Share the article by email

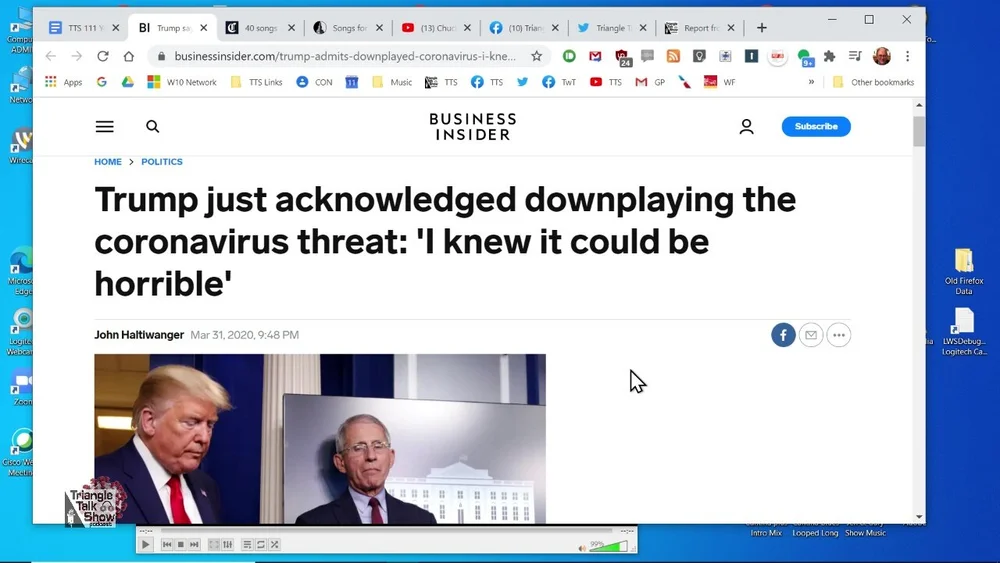point(811,335)
